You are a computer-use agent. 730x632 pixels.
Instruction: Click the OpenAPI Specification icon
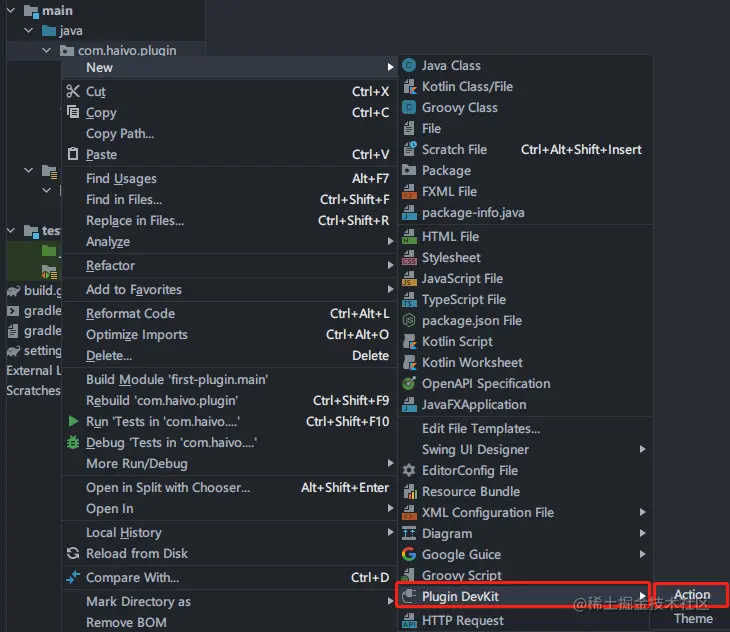[x=409, y=383]
